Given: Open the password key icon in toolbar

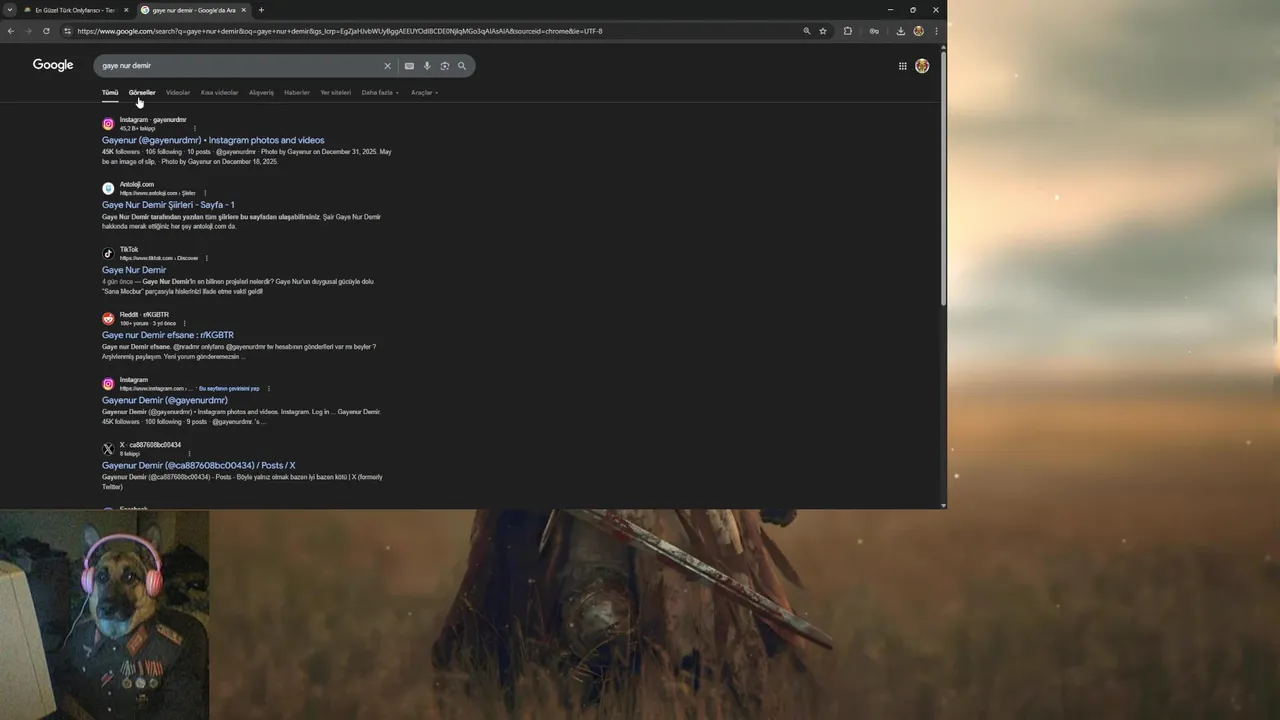Looking at the screenshot, I should pos(874,31).
